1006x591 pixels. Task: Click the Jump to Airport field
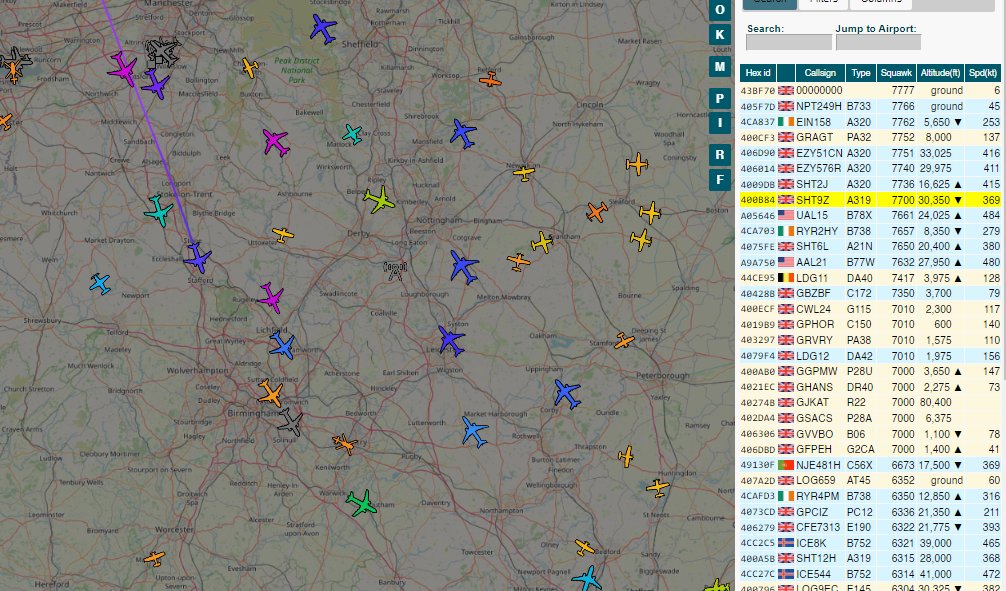pyautogui.click(x=878, y=44)
